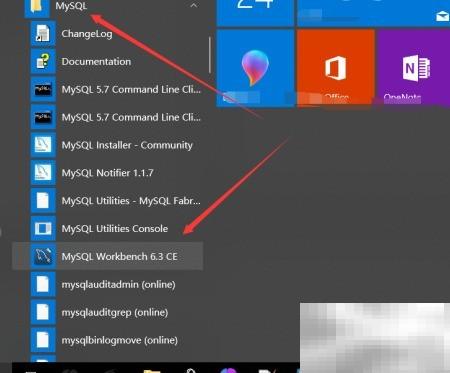Click MySQL Utilities Console label
The height and width of the screenshot is (373, 450).
115,229
